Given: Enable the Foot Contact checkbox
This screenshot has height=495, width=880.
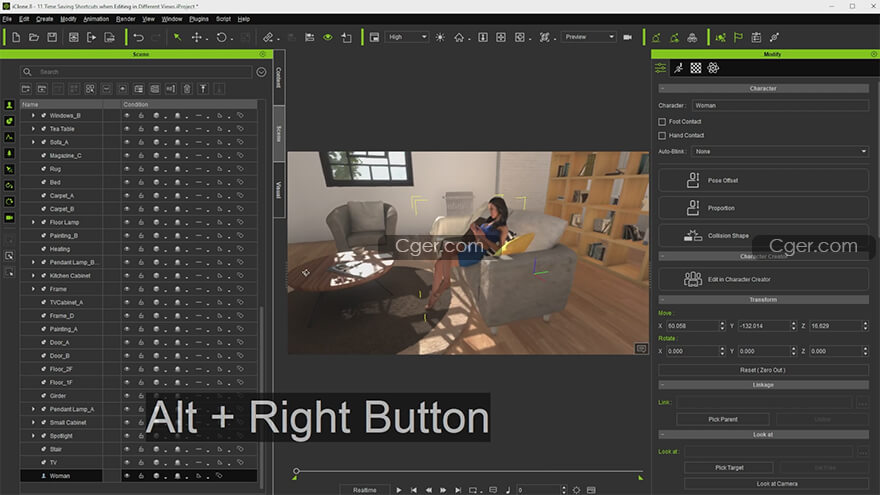Looking at the screenshot, I should tap(662, 122).
